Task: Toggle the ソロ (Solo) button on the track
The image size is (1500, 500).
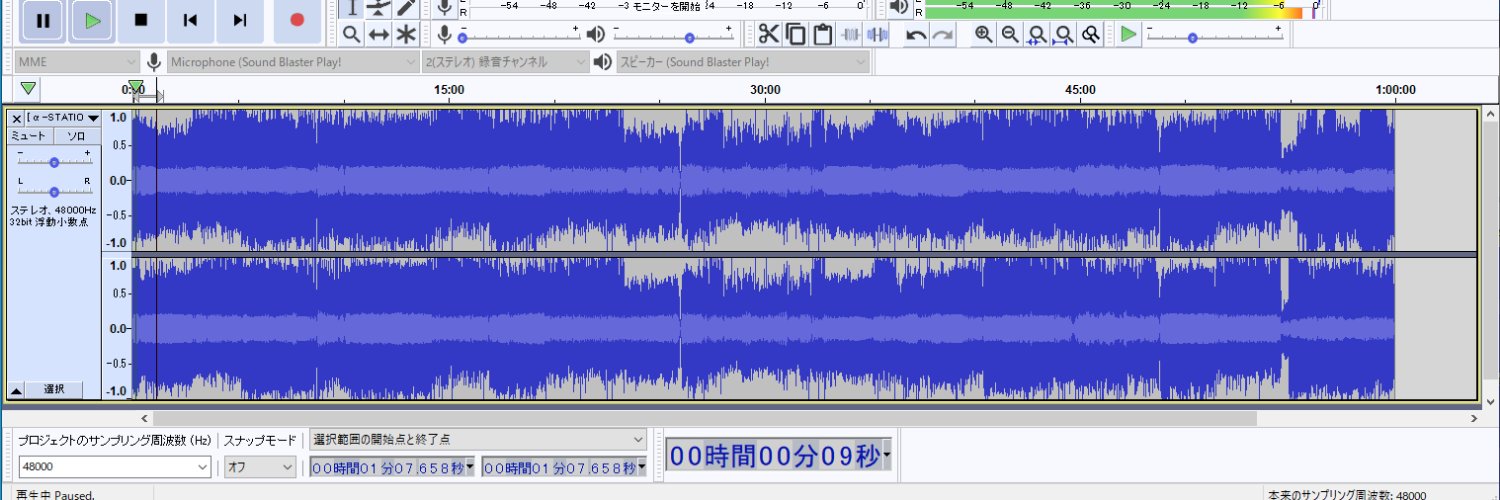Action: (x=77, y=136)
